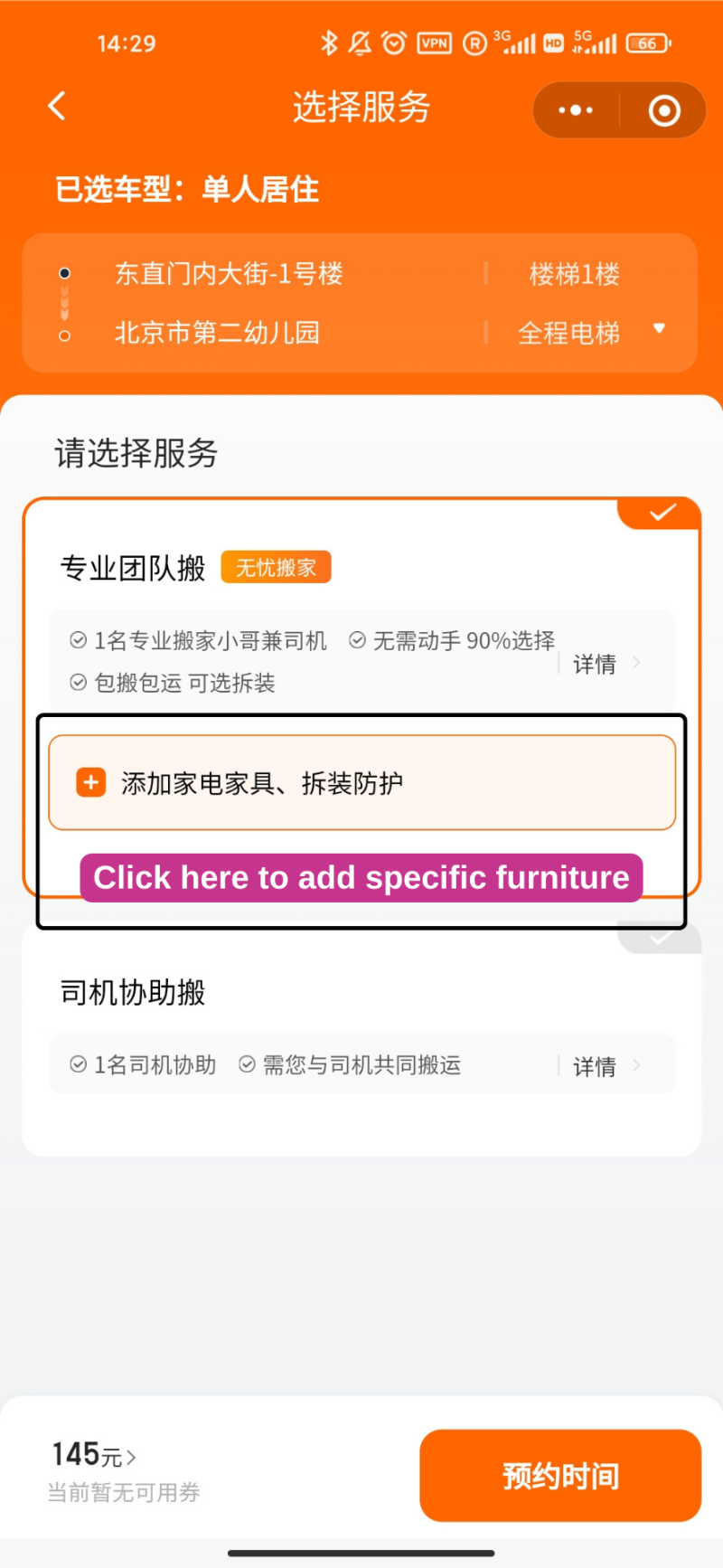
Task: Tap the 预约时间 button
Action: tap(560, 1475)
